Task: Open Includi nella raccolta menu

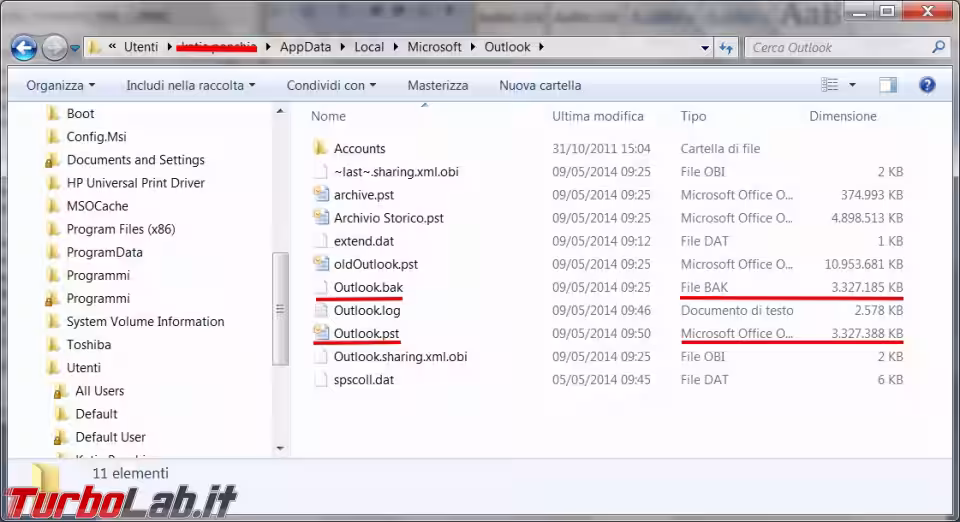Action: point(190,86)
